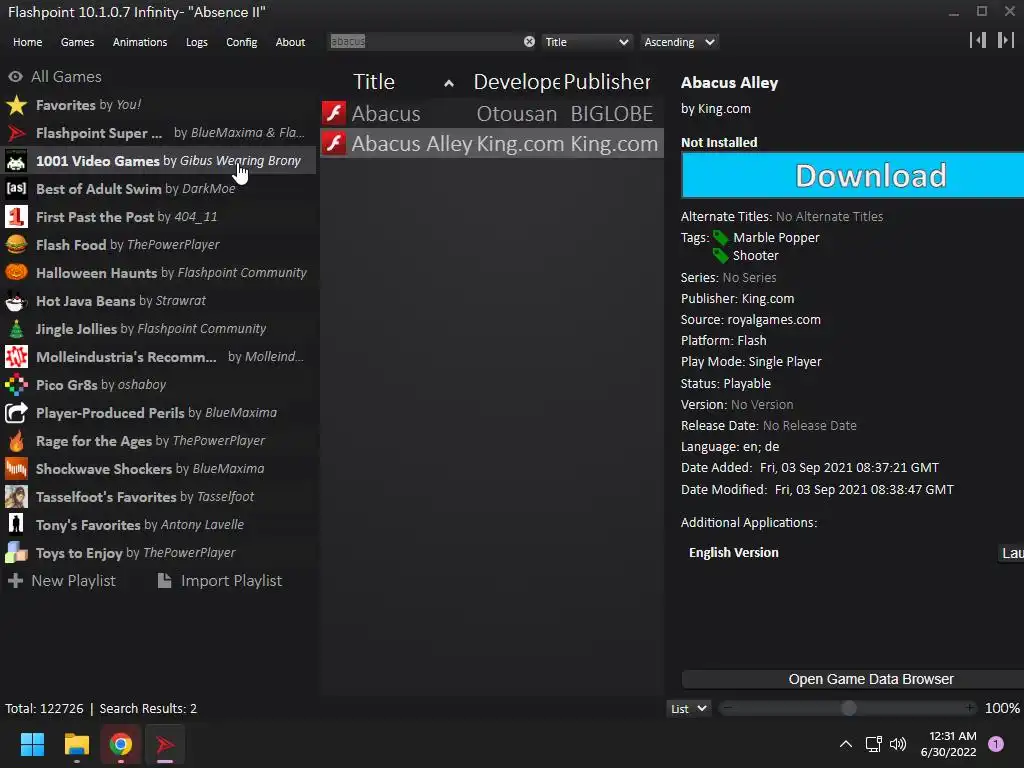The width and height of the screenshot is (1024, 768).
Task: Show hidden tray icons chevron
Action: (846, 744)
